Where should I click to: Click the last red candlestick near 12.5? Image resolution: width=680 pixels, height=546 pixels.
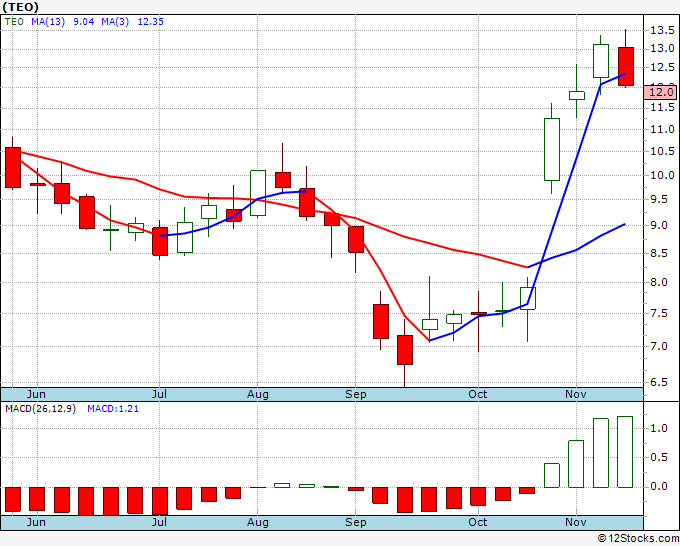(x=626, y=66)
